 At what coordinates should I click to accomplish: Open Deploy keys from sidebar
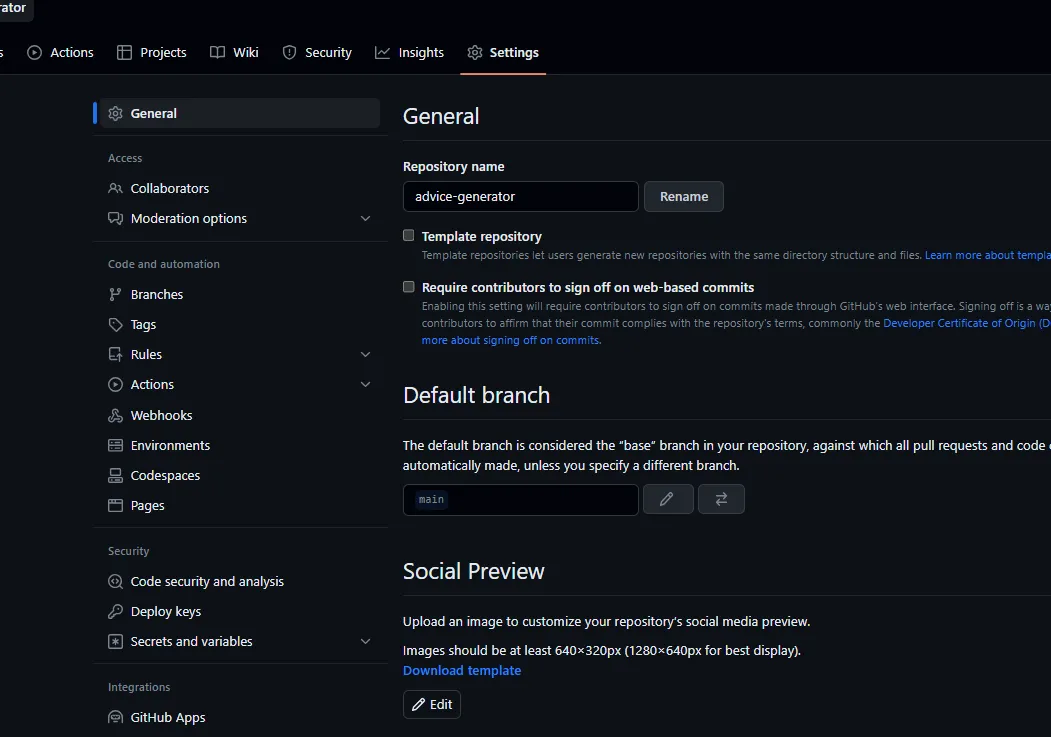[166, 611]
